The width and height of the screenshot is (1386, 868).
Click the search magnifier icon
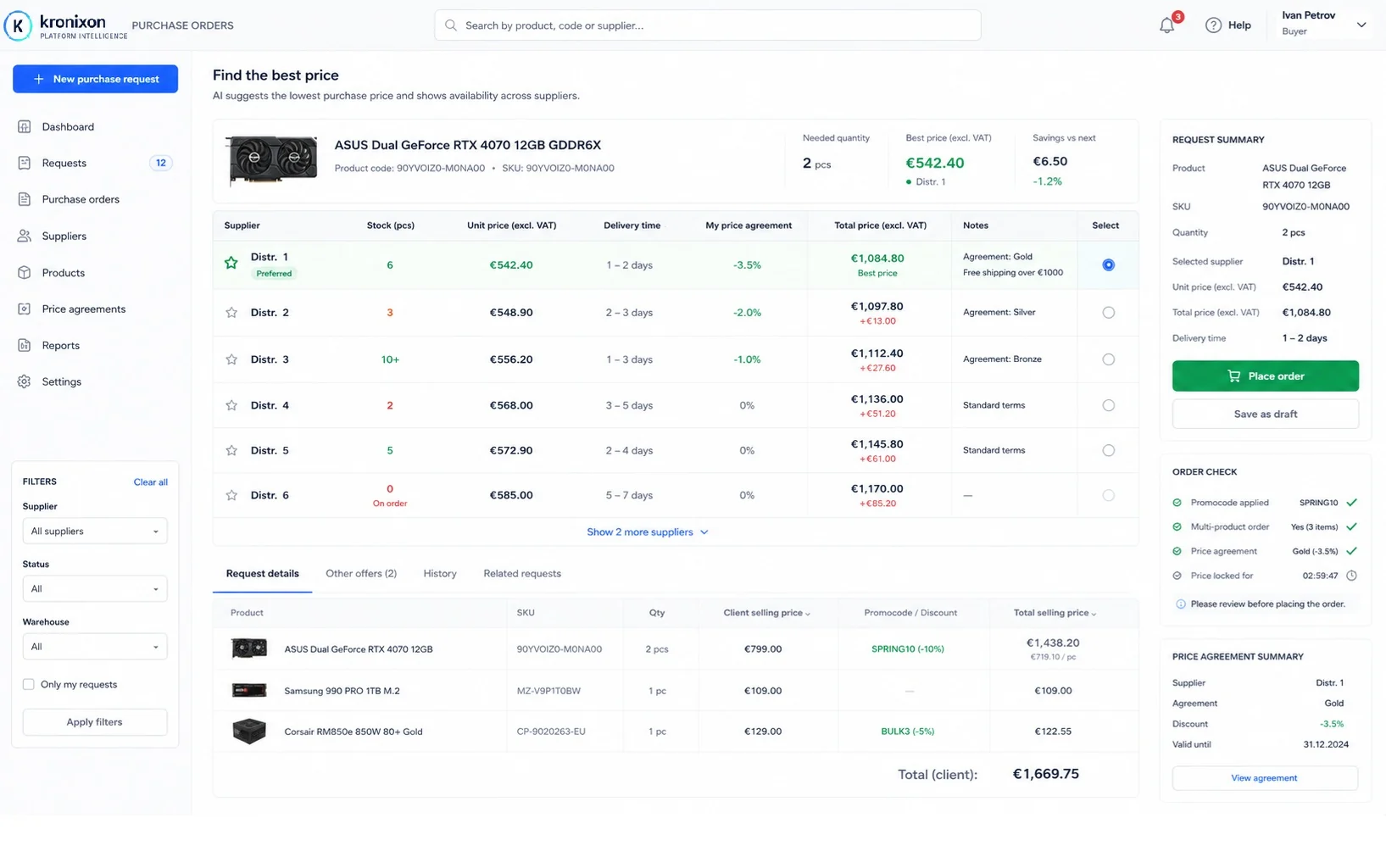coord(451,25)
